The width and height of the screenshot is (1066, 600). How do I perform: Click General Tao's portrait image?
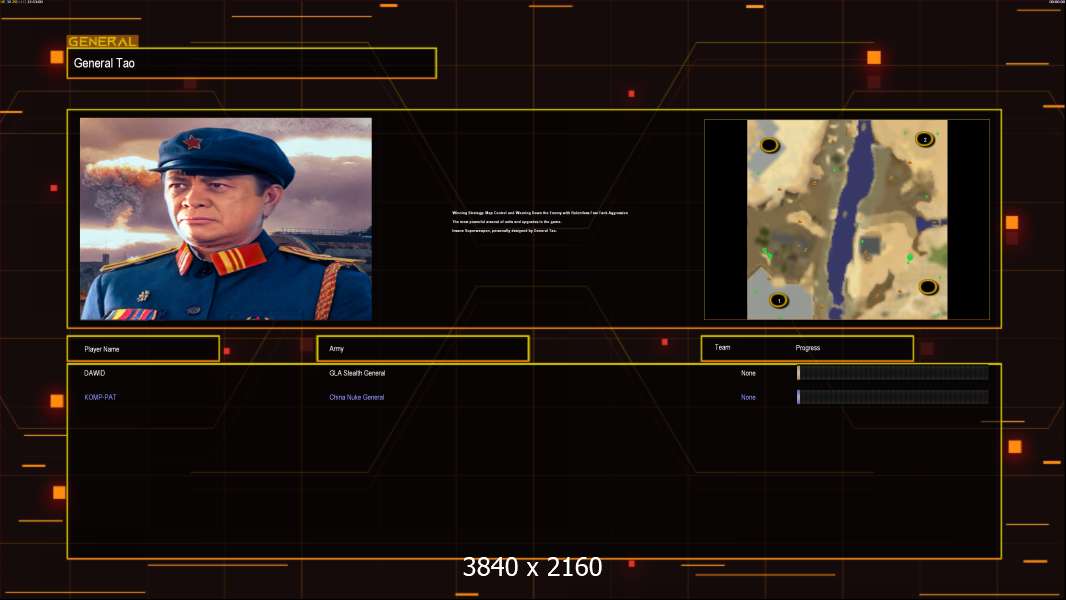pos(226,219)
